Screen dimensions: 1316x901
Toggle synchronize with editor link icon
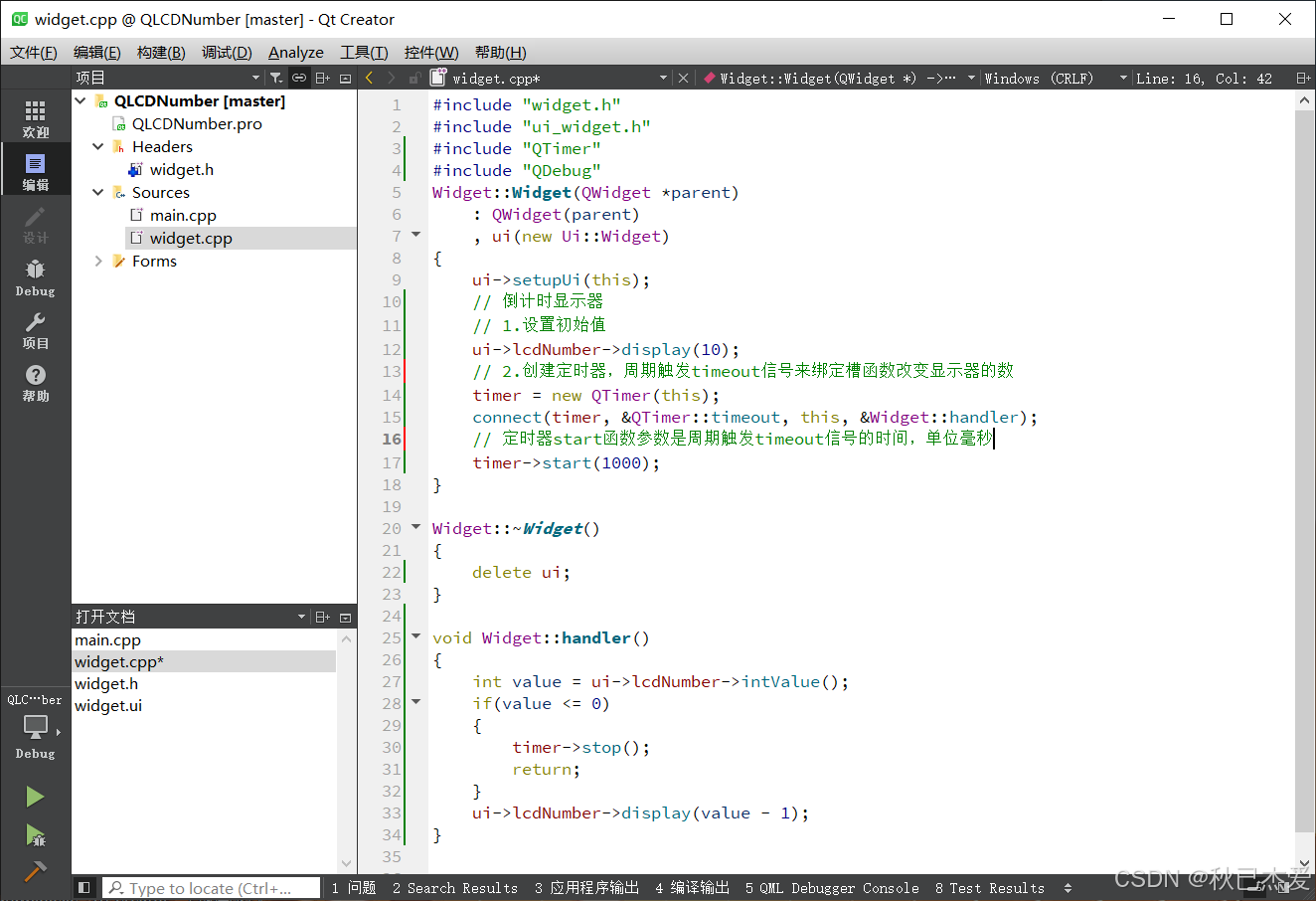click(299, 78)
